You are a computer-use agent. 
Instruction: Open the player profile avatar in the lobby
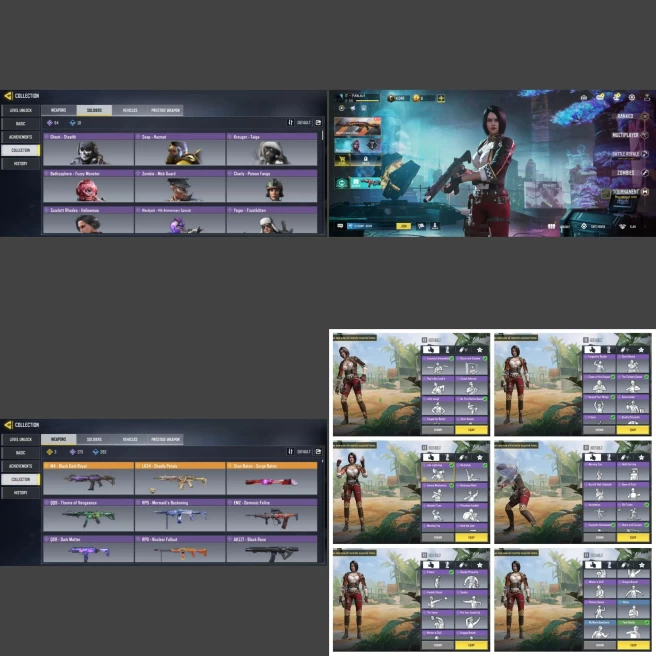[x=339, y=98]
